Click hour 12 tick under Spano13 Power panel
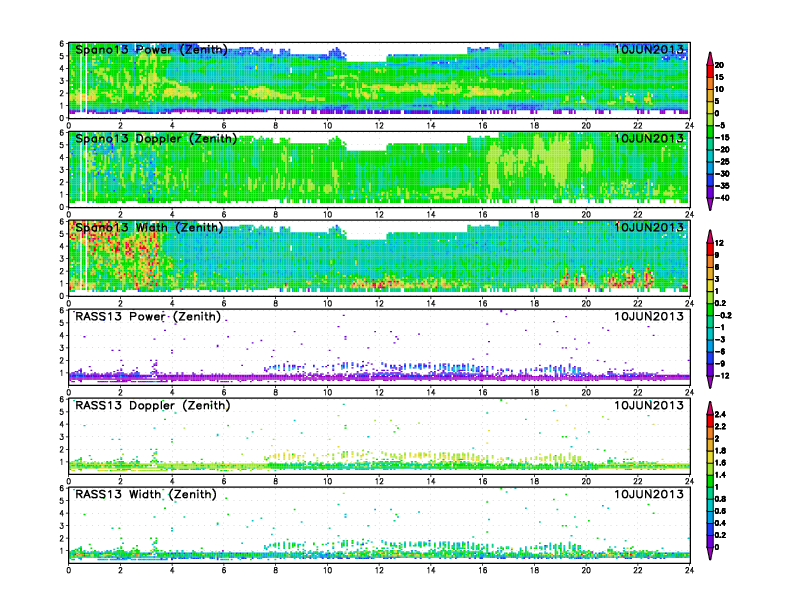The width and height of the screenshot is (792, 612). (x=379, y=125)
